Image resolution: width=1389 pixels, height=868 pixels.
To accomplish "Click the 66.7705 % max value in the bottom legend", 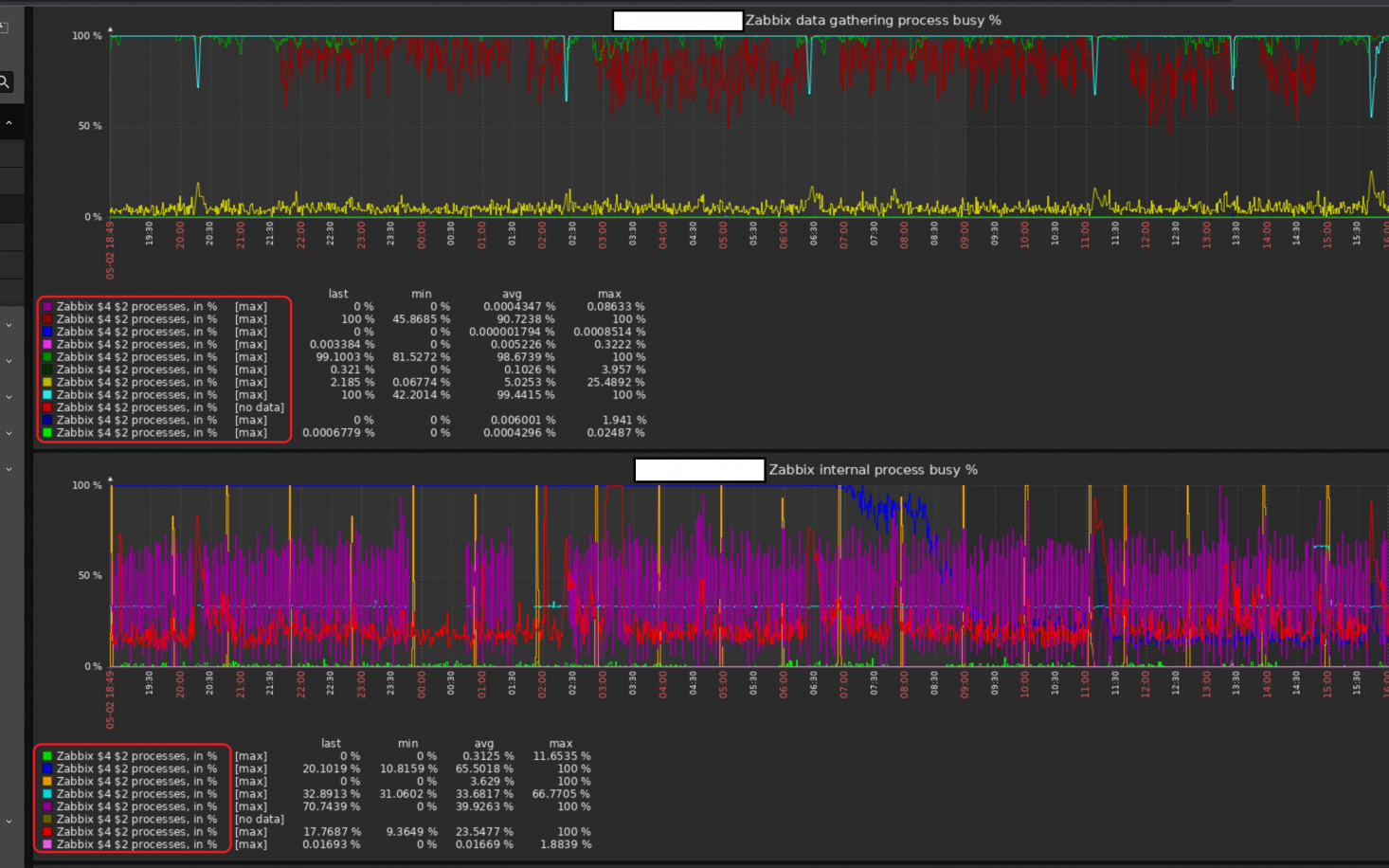I will [x=561, y=794].
